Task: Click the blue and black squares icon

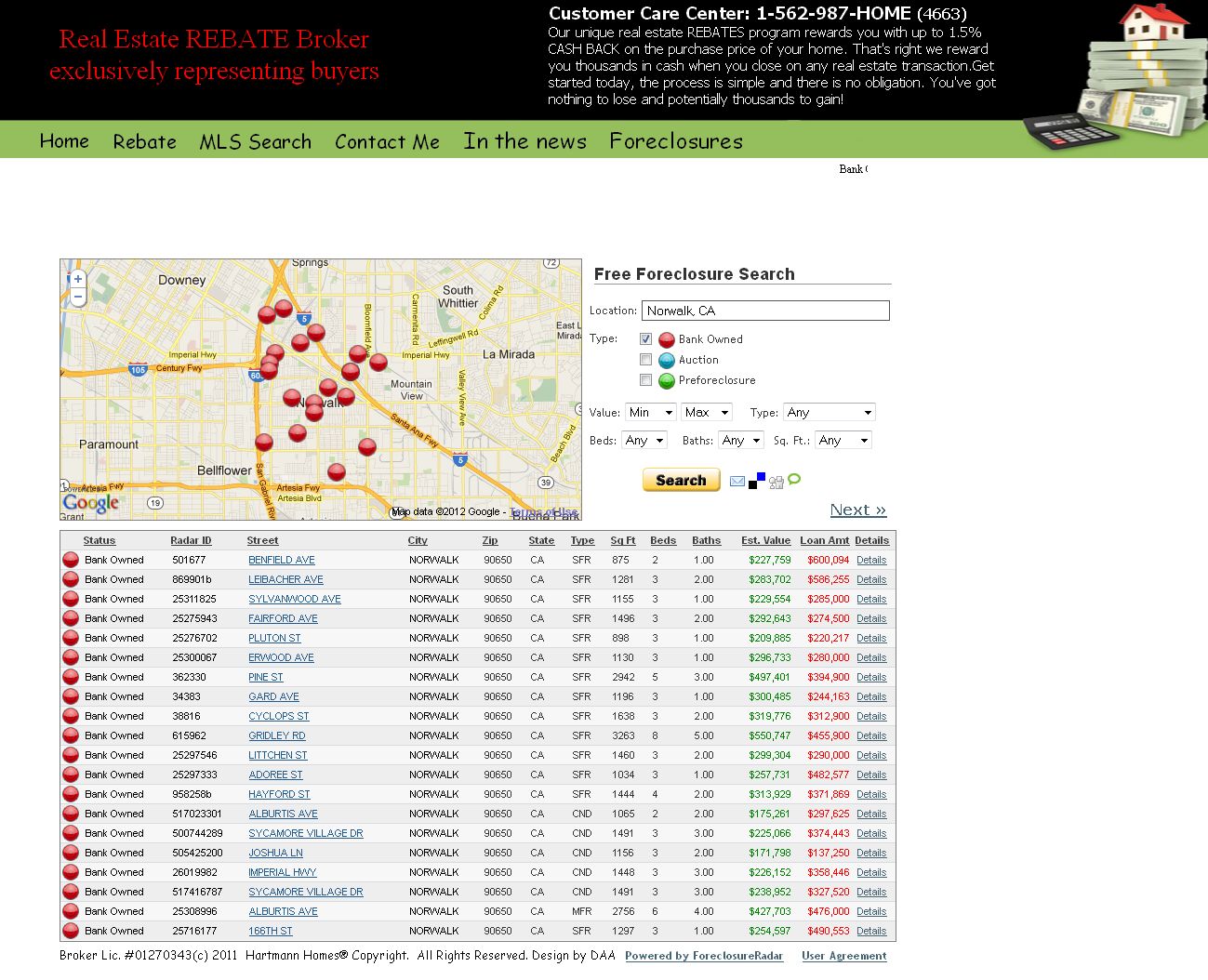Action: pyautogui.click(x=757, y=481)
